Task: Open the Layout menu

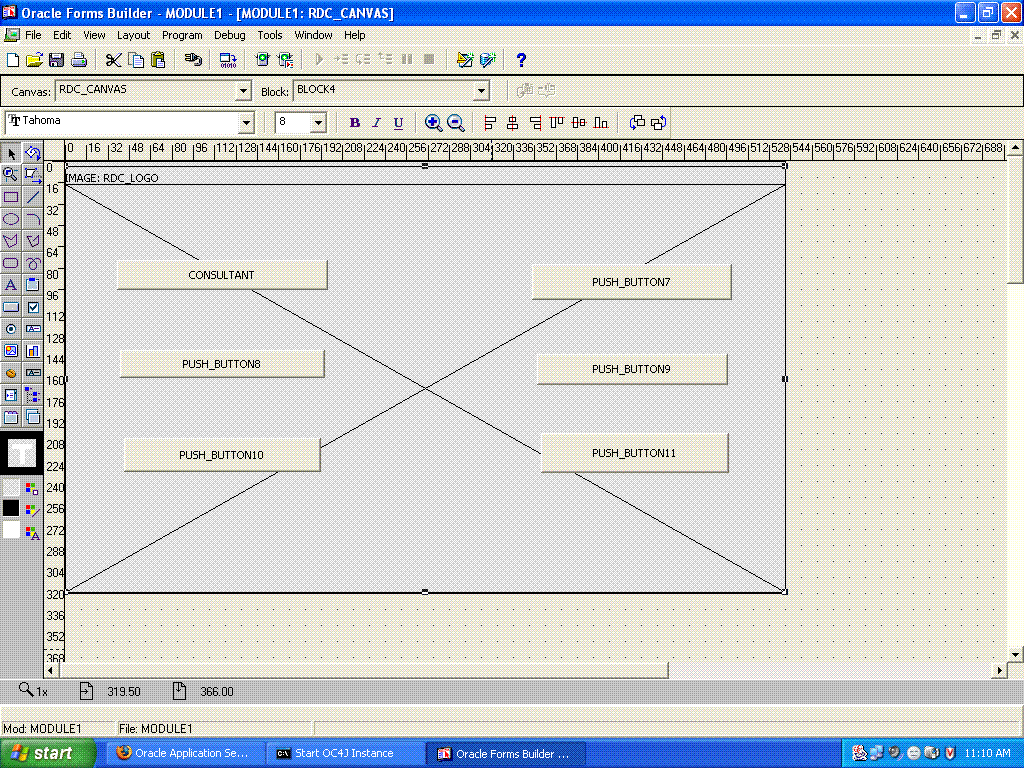Action: [x=133, y=35]
